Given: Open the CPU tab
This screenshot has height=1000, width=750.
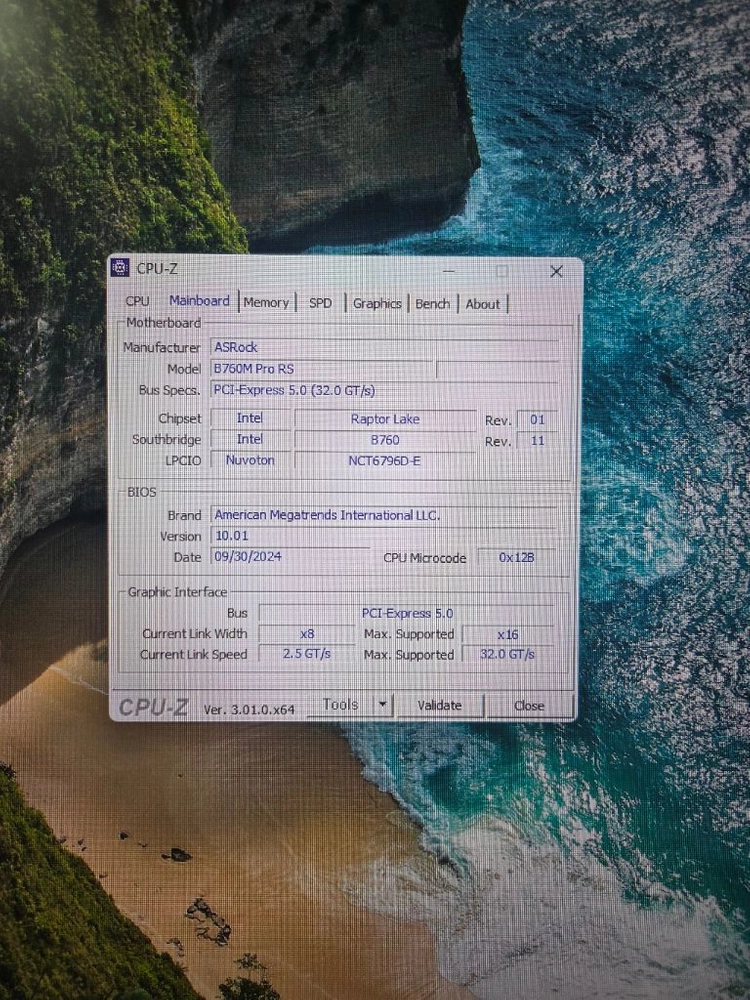Looking at the screenshot, I should click(x=137, y=300).
